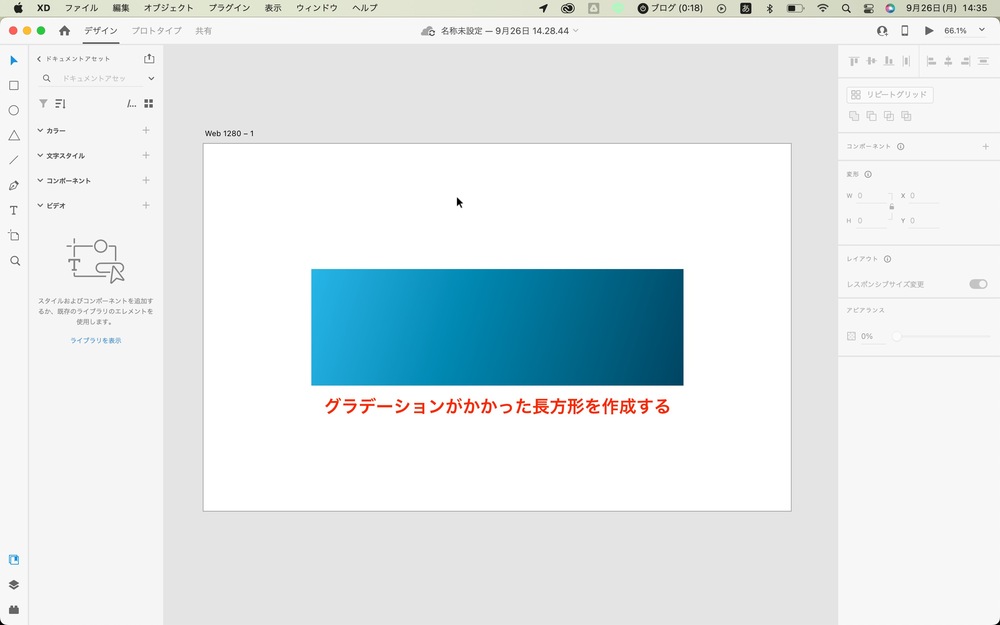Select the Rectangle tool

[x=14, y=85]
